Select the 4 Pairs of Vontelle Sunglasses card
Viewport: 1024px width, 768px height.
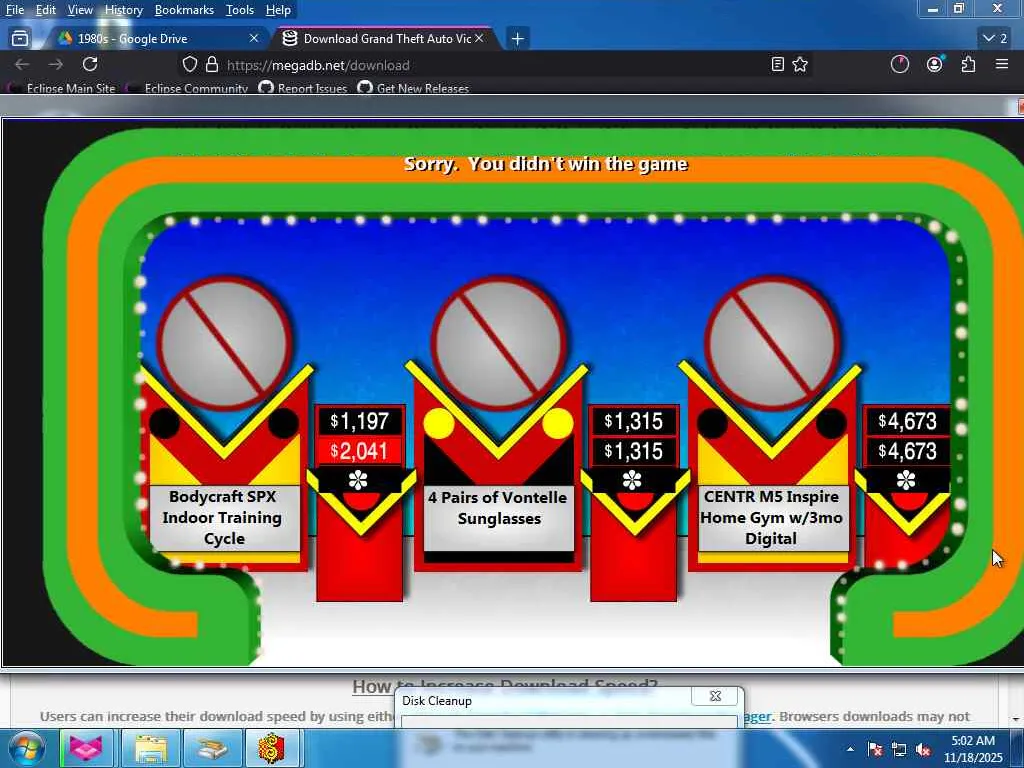(499, 517)
